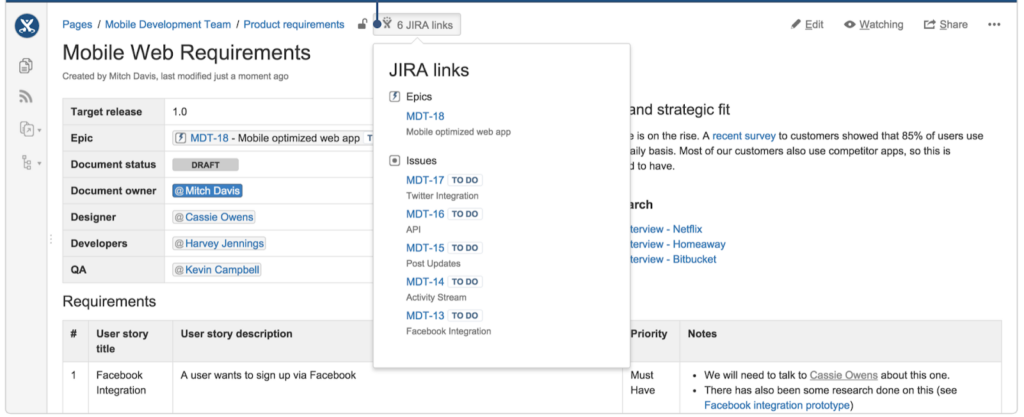Click the Edit button
Viewport: 1024px width, 417px height.
807,25
